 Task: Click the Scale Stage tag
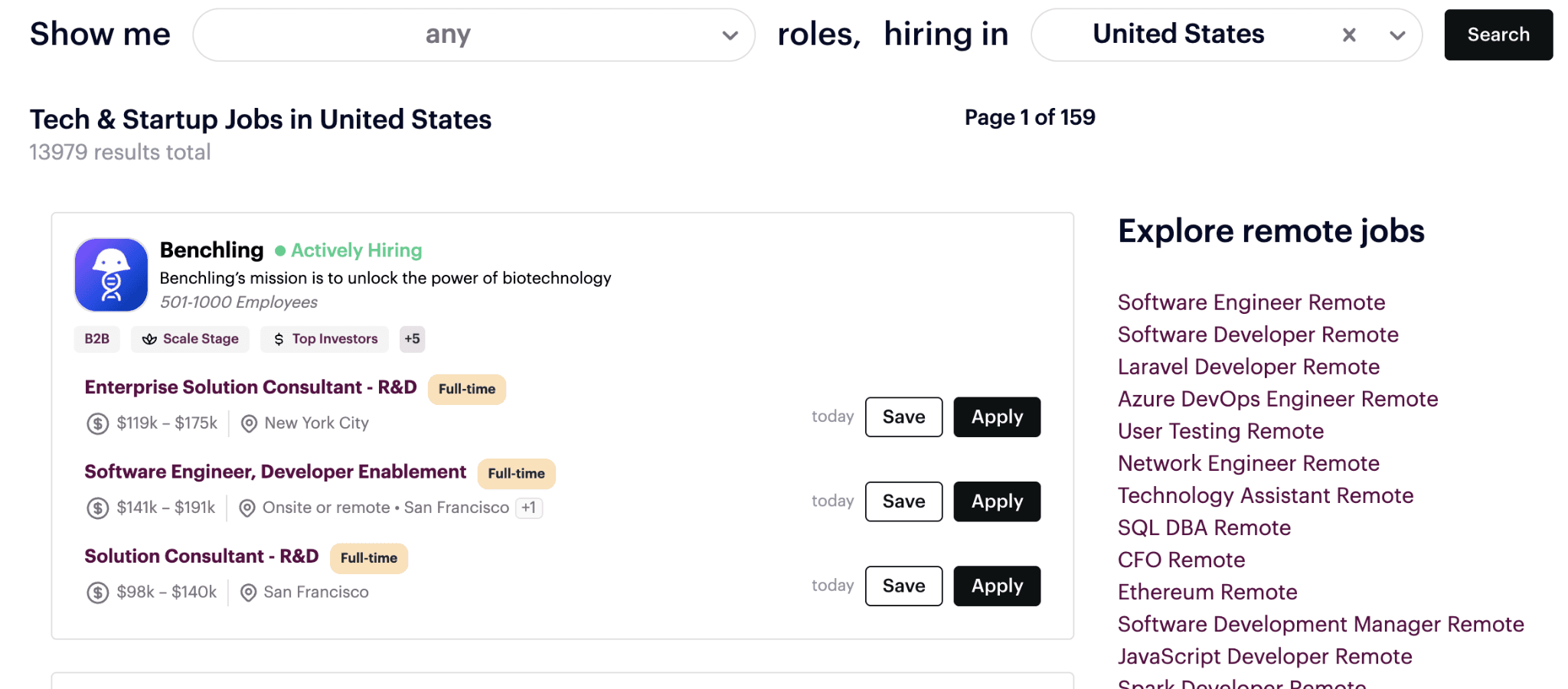191,339
